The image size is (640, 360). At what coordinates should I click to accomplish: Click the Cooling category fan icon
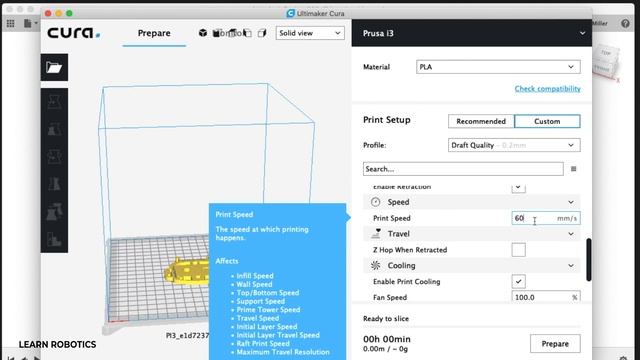[x=376, y=265]
